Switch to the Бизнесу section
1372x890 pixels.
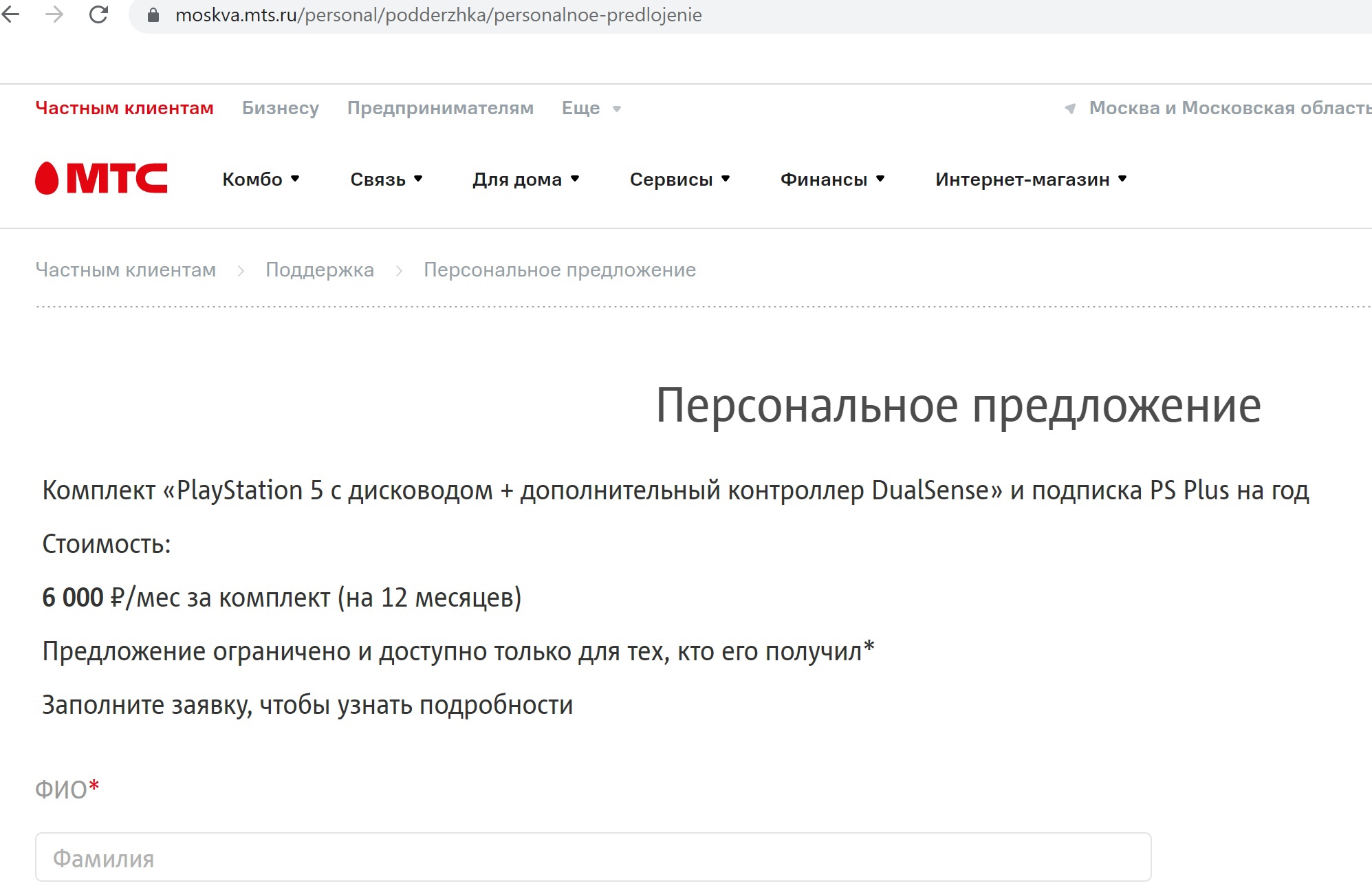click(x=281, y=108)
